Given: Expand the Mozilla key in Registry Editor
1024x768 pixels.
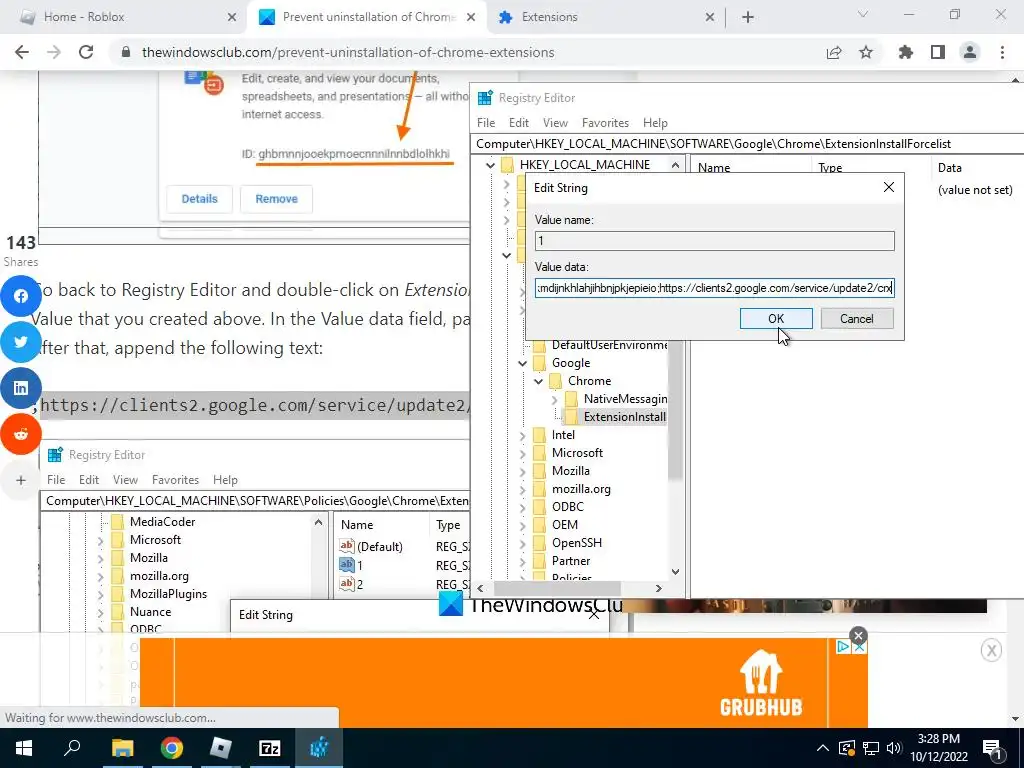Looking at the screenshot, I should click(x=522, y=471).
